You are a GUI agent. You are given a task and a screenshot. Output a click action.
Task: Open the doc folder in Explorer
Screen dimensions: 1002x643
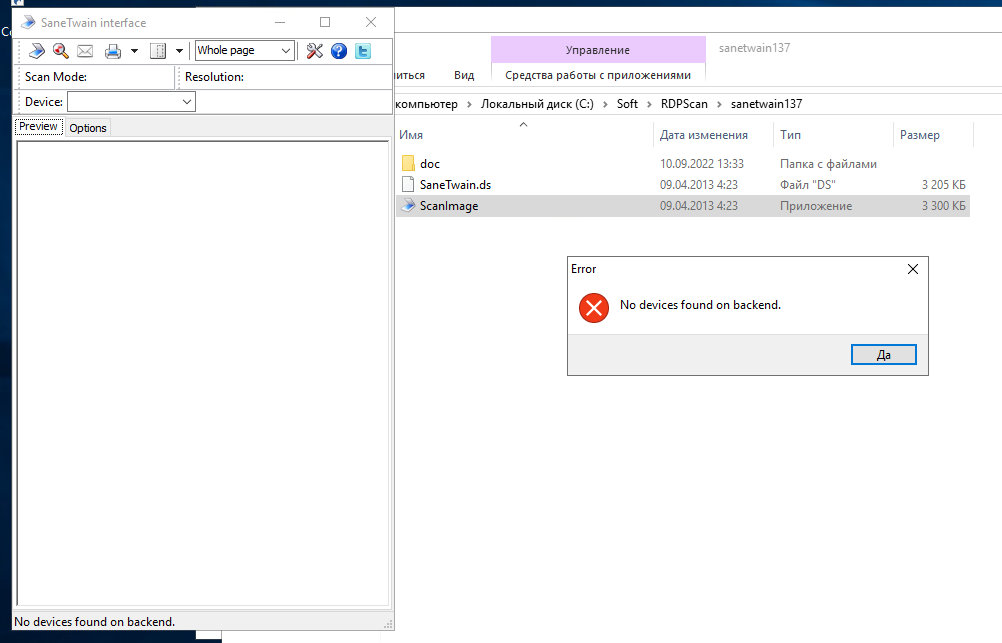click(430, 163)
